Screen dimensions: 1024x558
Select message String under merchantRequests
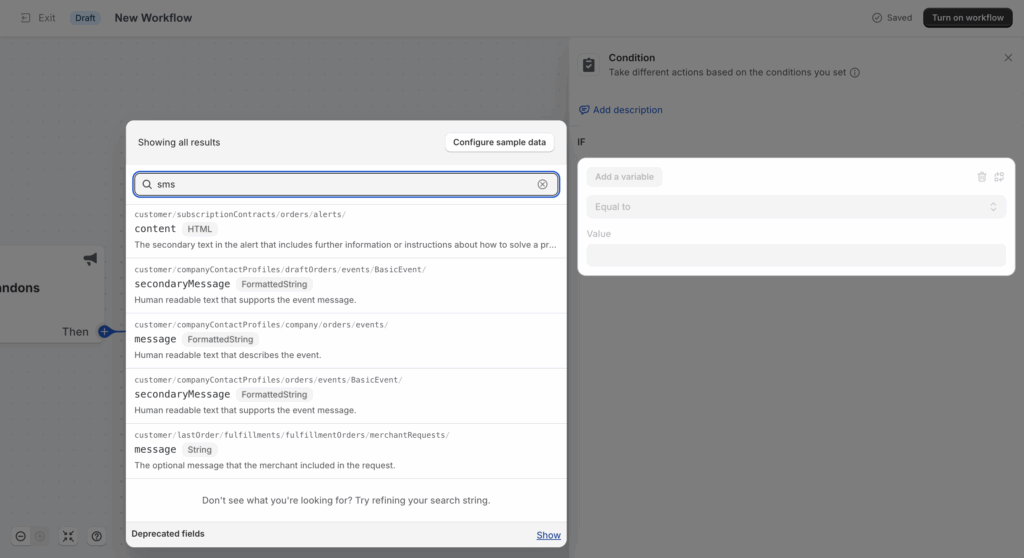346,451
